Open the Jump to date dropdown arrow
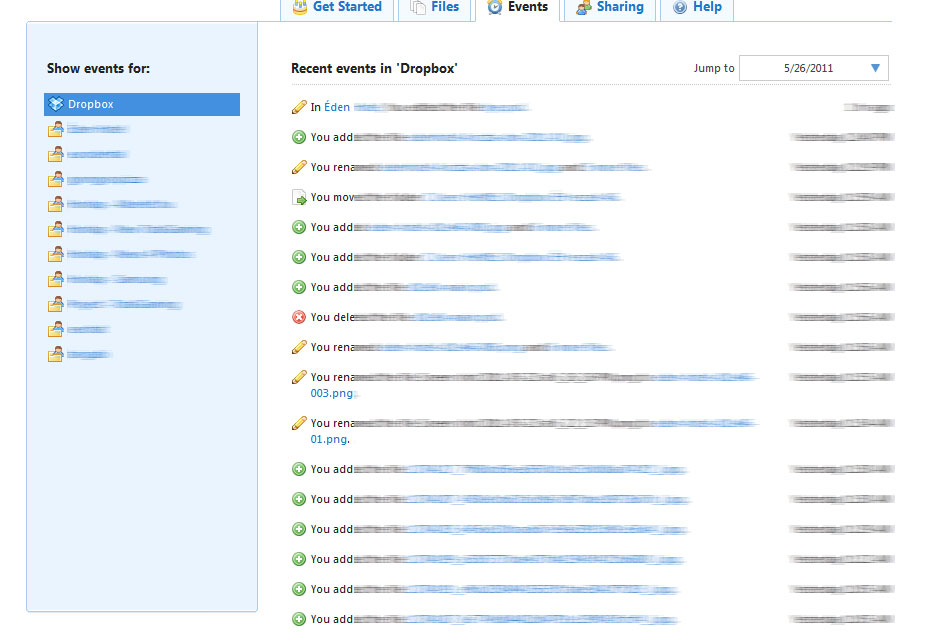This screenshot has height=634, width=952. (875, 68)
